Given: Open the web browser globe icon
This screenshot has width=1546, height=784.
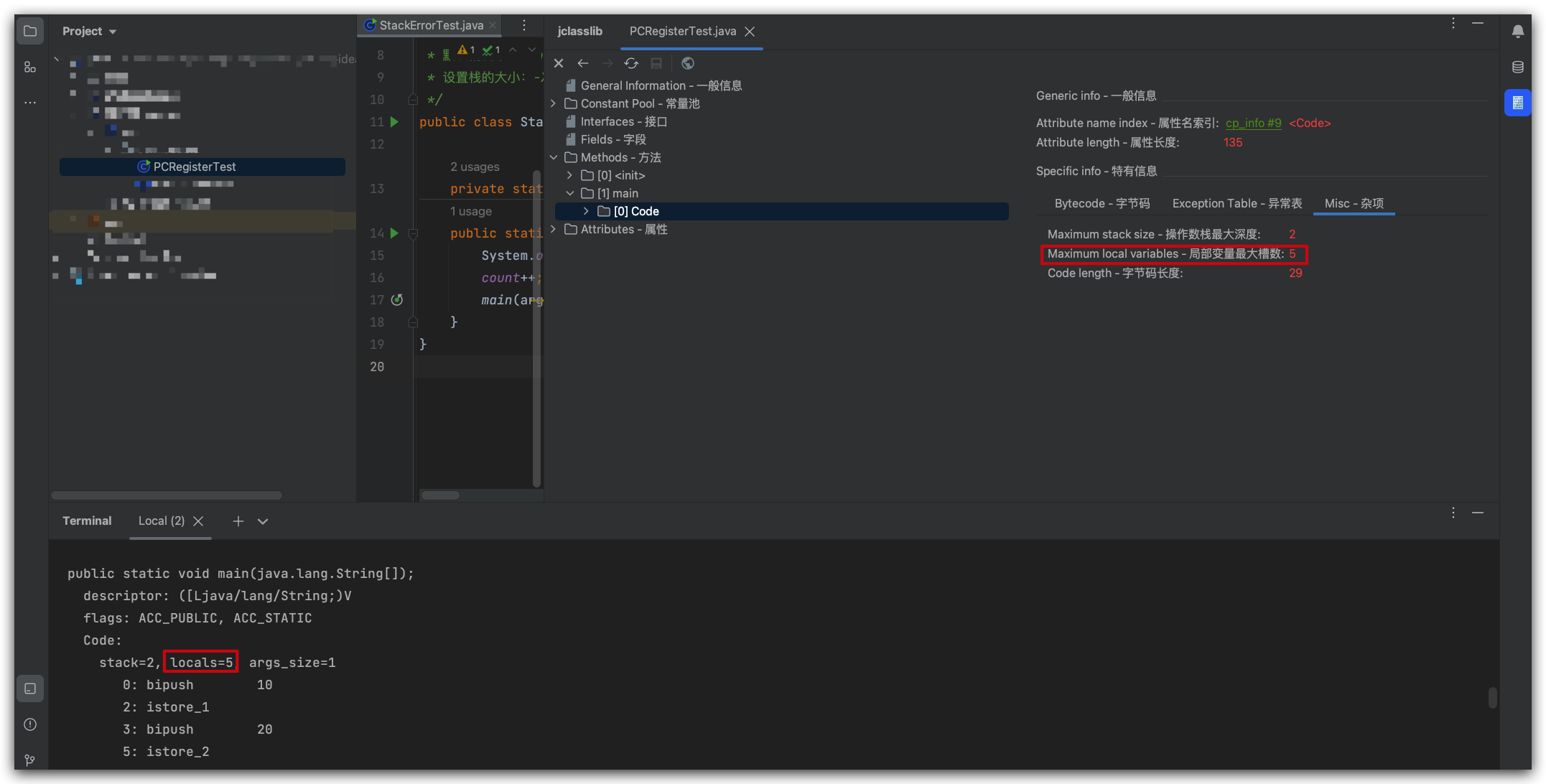Looking at the screenshot, I should 687,63.
